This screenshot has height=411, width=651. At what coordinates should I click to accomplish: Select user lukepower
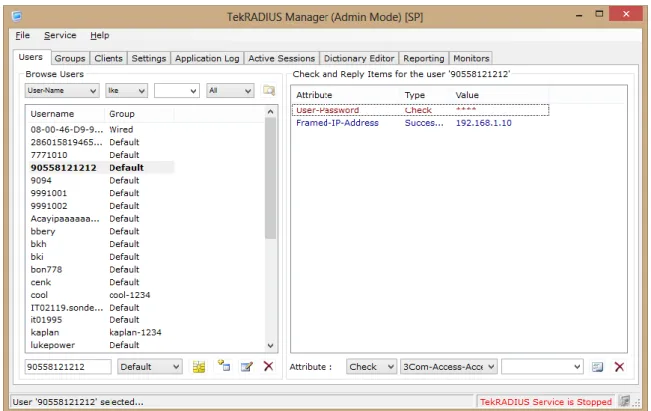tap(100, 345)
